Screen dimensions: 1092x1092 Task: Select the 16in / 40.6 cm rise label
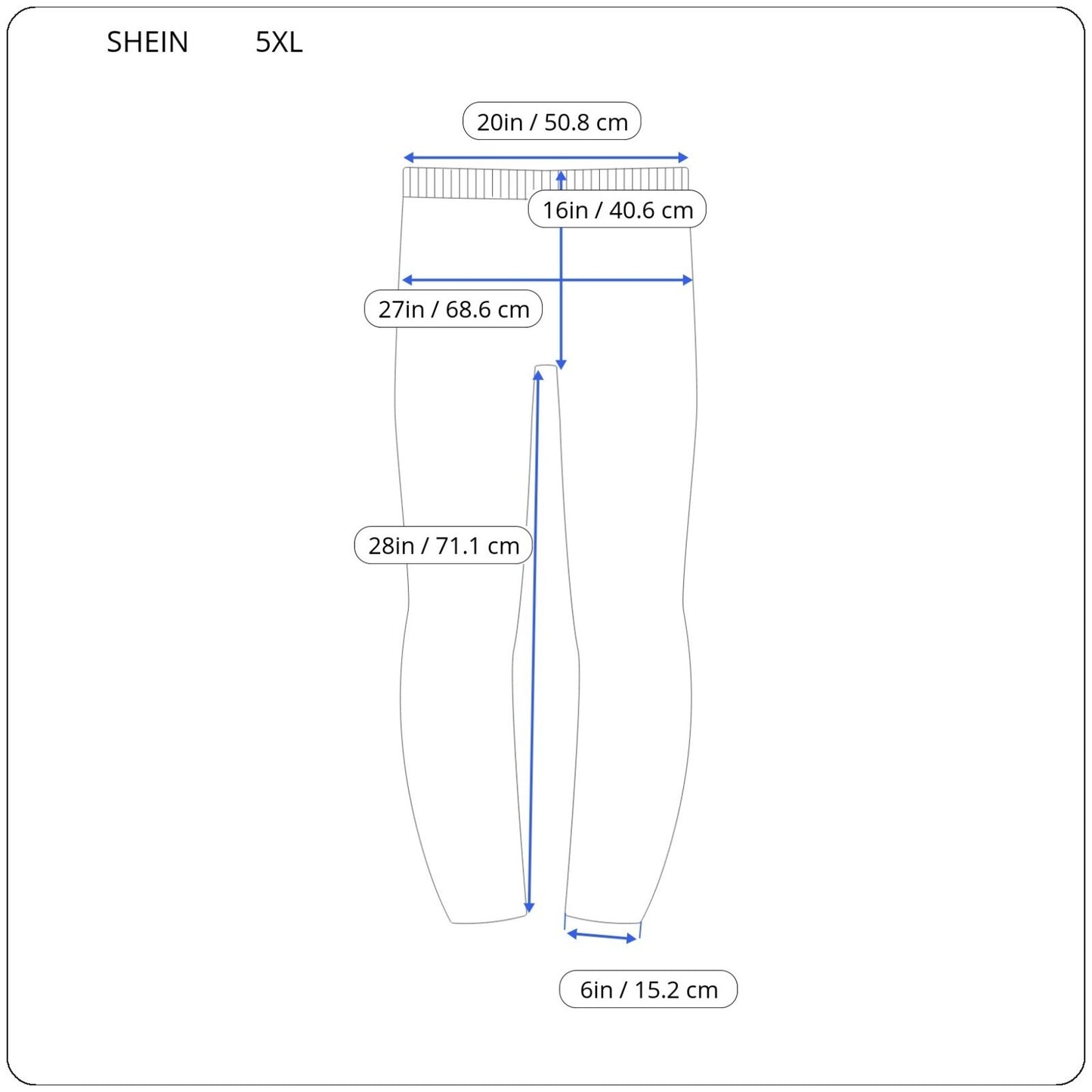coord(617,209)
